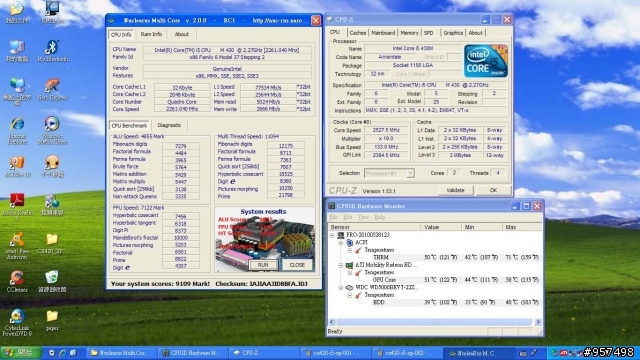This screenshot has width=640, height=360.
Task: Click the Nuclearus Multi Core title bar icon
Action: pyautogui.click(x=111, y=20)
